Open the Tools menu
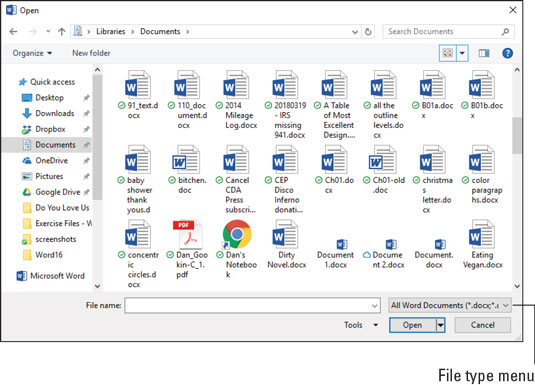This screenshot has width=535, height=385. (x=361, y=325)
